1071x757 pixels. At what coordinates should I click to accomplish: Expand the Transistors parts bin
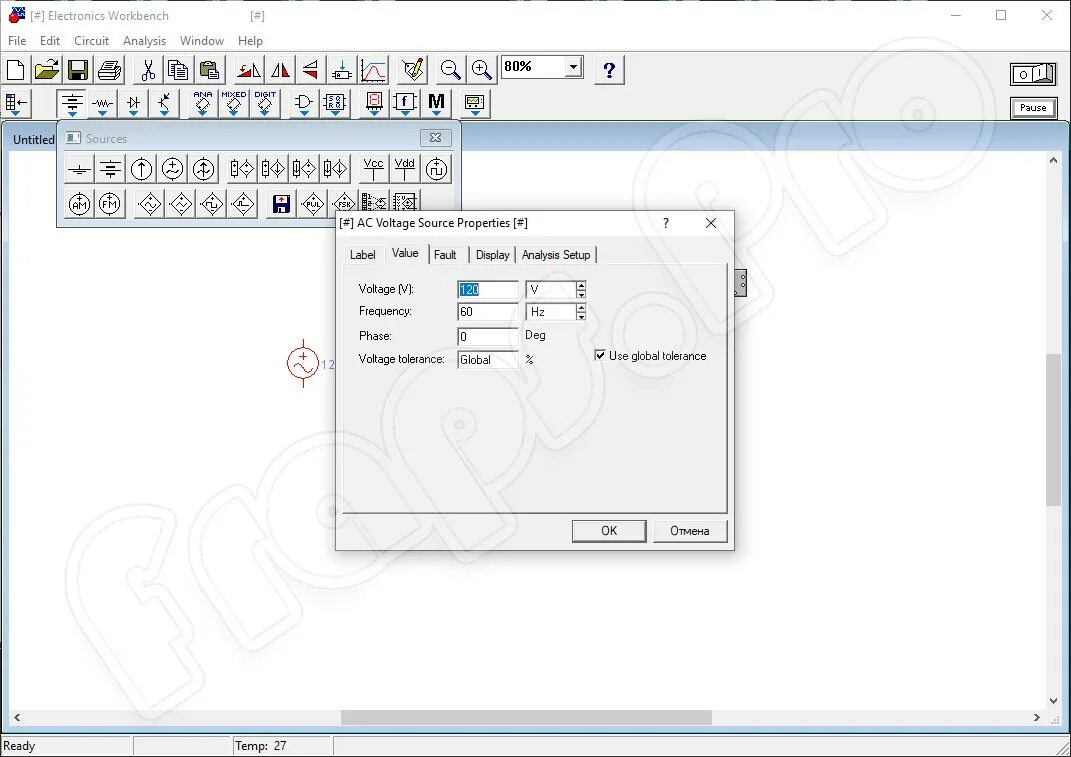coord(164,104)
